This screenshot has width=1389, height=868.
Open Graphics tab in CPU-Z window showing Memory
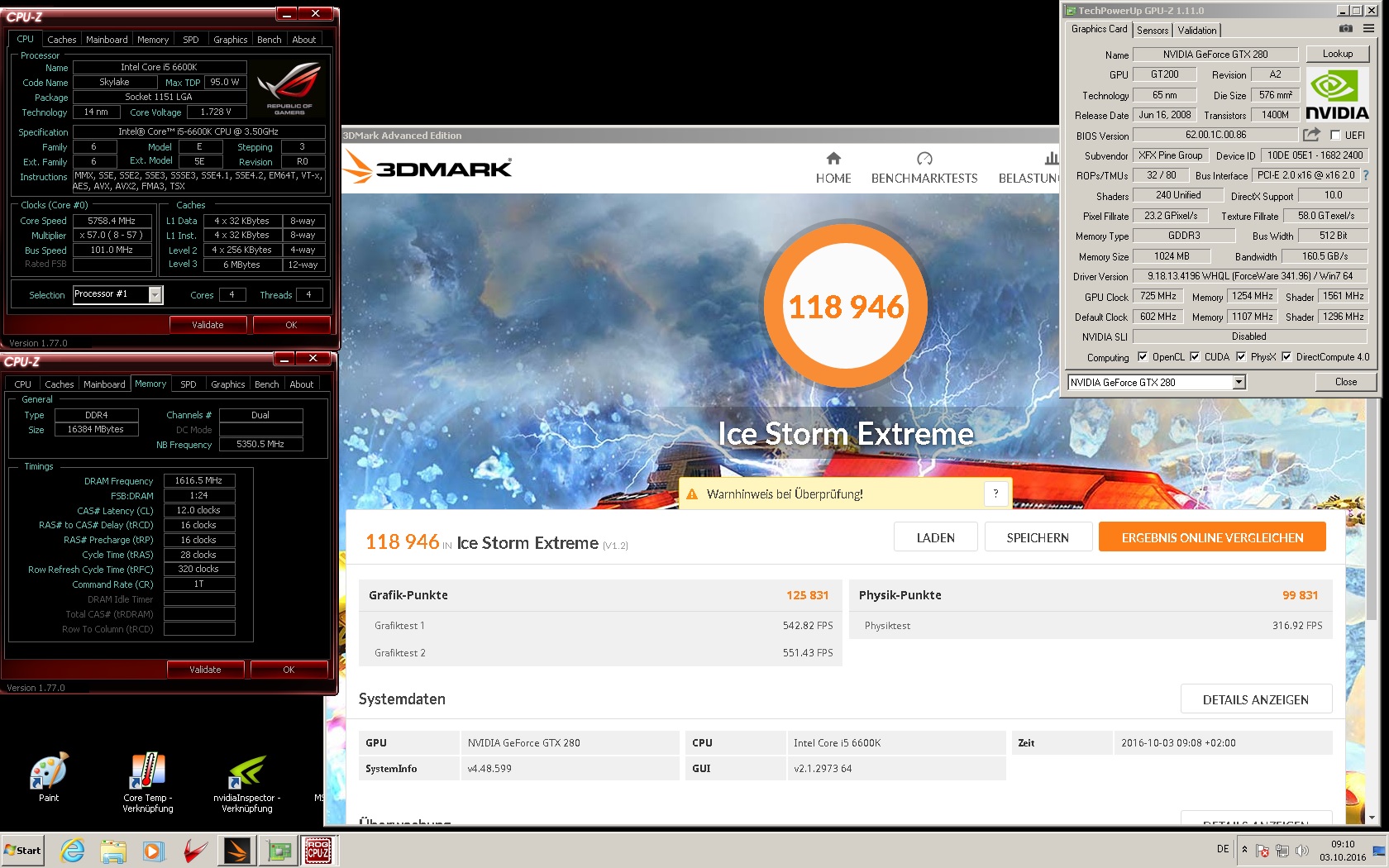pyautogui.click(x=227, y=384)
